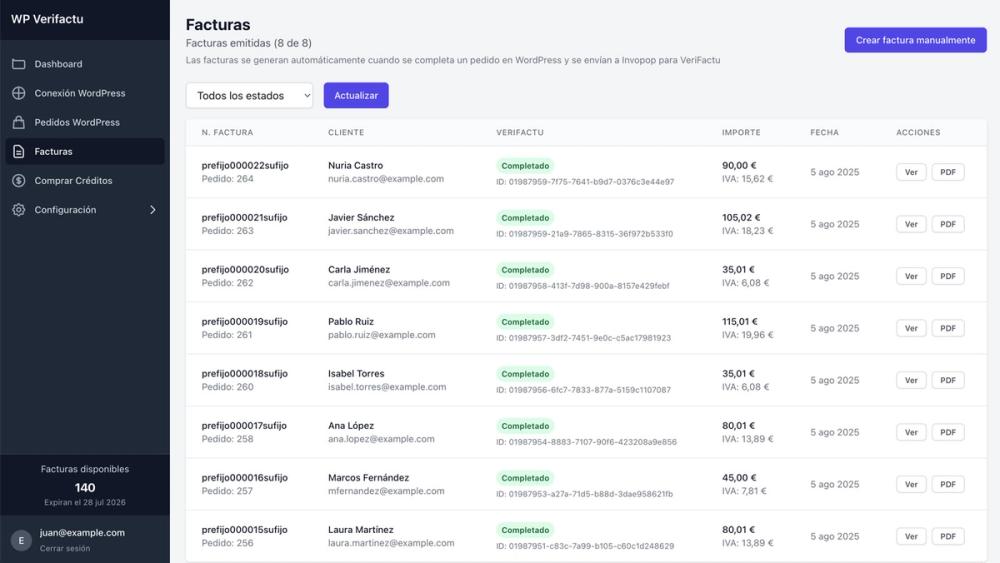Expand the Configuración submenu chevron
The image size is (1000, 563).
tap(152, 210)
